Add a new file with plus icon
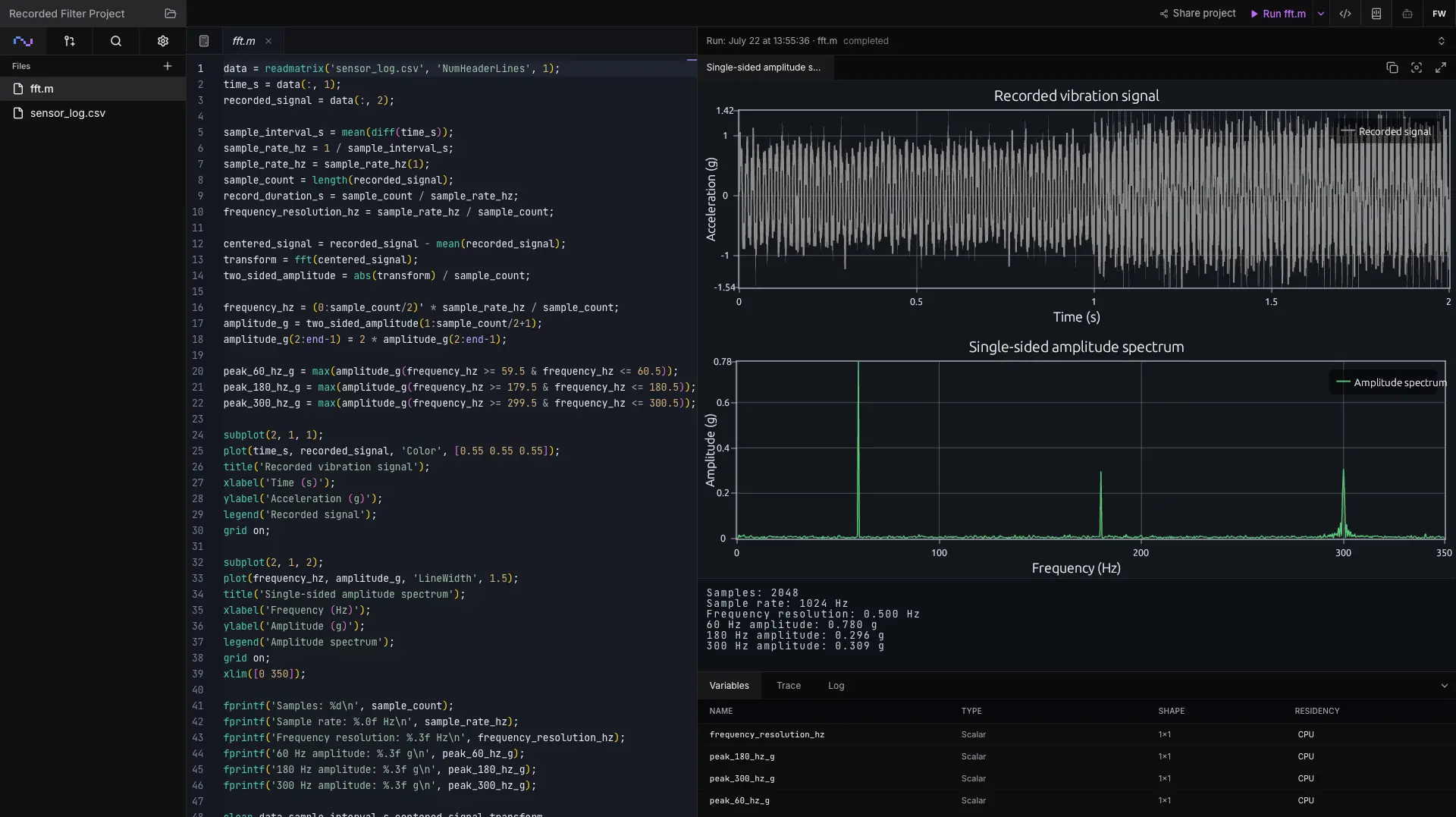 point(168,66)
